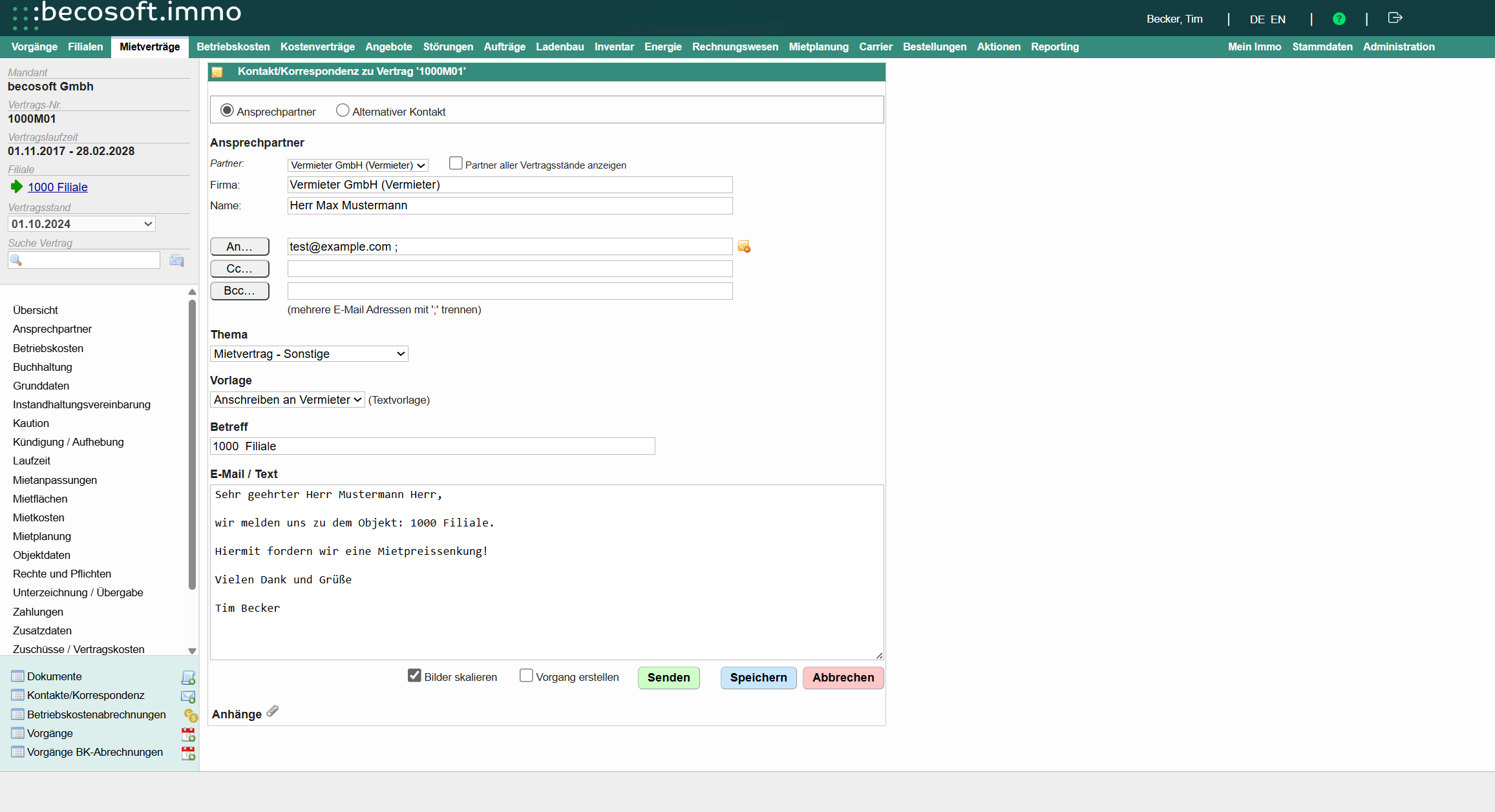The height and width of the screenshot is (812, 1495).
Task: Open the 1000 Filiale link
Action: point(58,187)
